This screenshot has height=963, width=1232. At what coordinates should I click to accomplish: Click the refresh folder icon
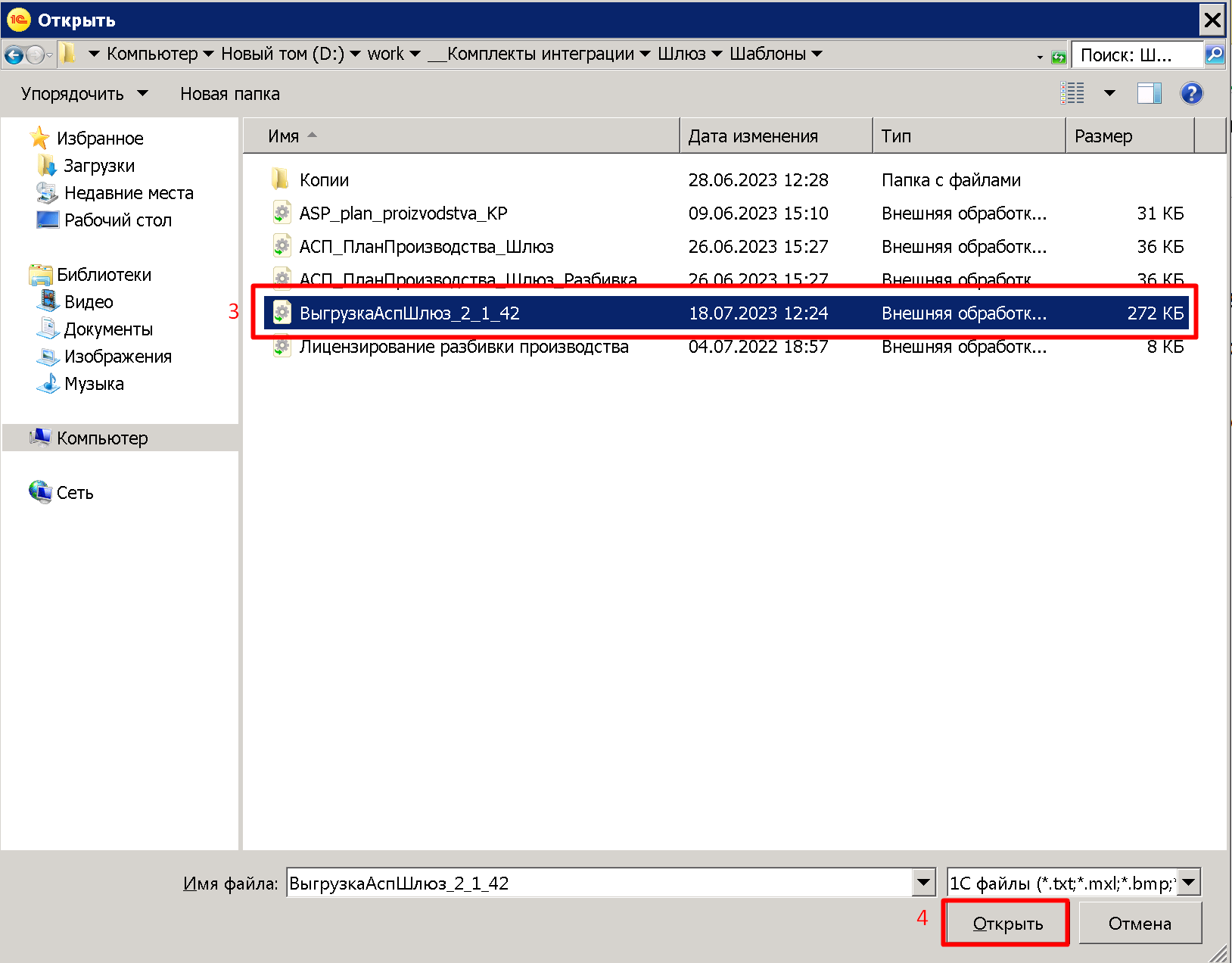[1059, 56]
